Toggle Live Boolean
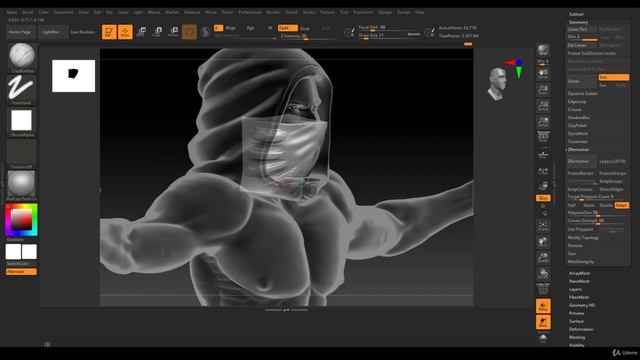 [x=82, y=32]
